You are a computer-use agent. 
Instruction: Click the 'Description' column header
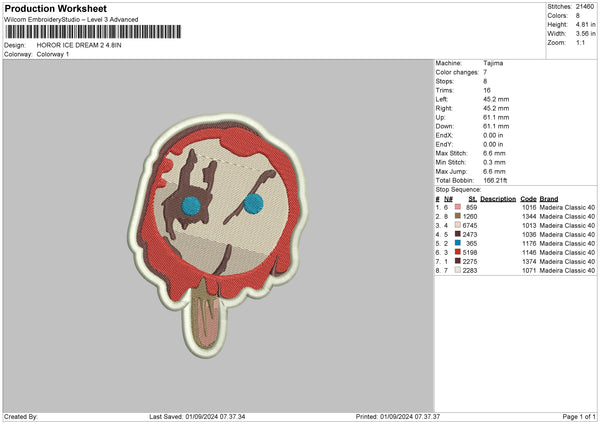coord(498,199)
